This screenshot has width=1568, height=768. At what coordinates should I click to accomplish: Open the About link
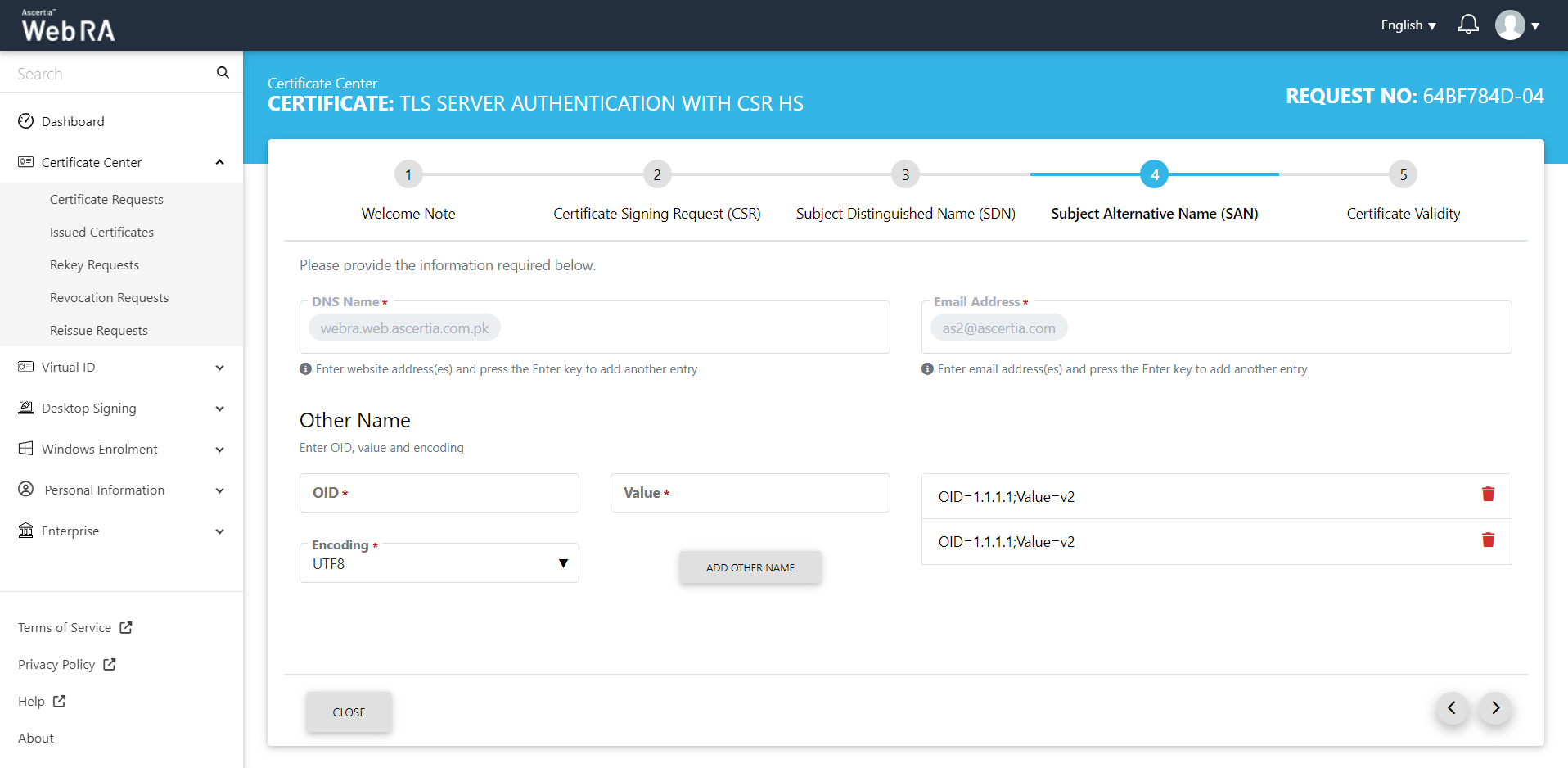[x=36, y=738]
